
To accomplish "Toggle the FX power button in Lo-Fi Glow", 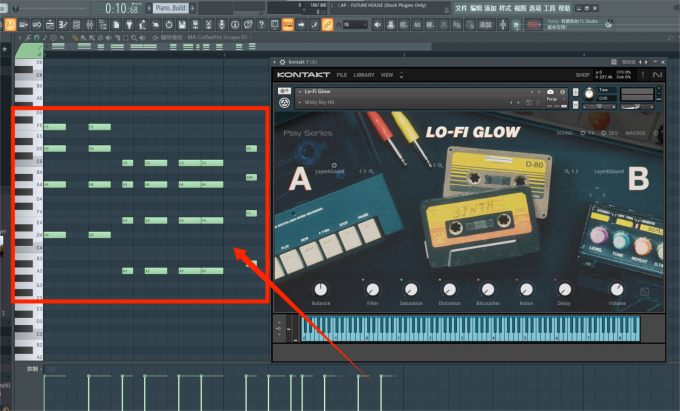I will click(x=582, y=133).
